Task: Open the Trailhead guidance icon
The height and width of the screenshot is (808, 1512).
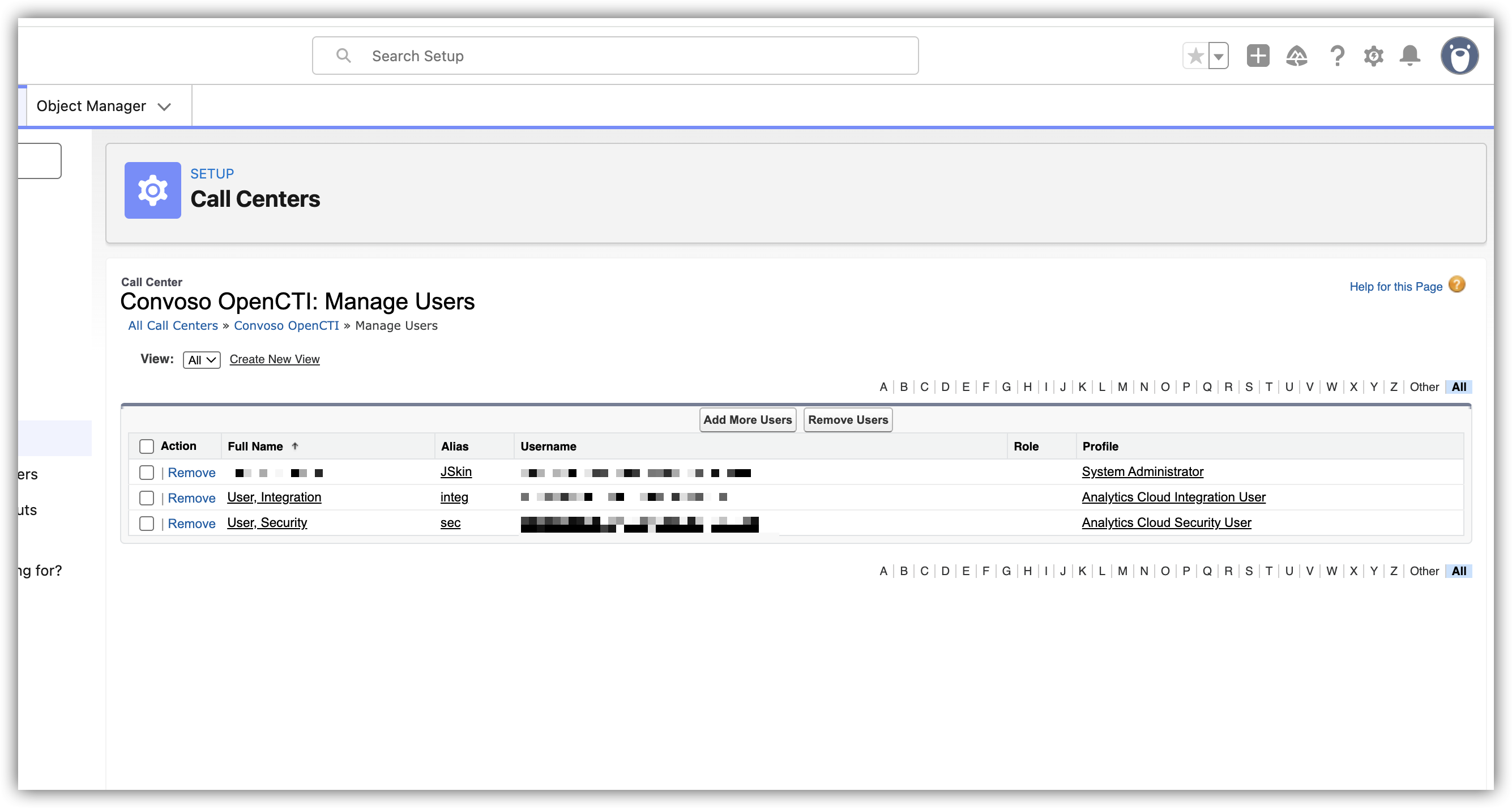Action: (1297, 56)
